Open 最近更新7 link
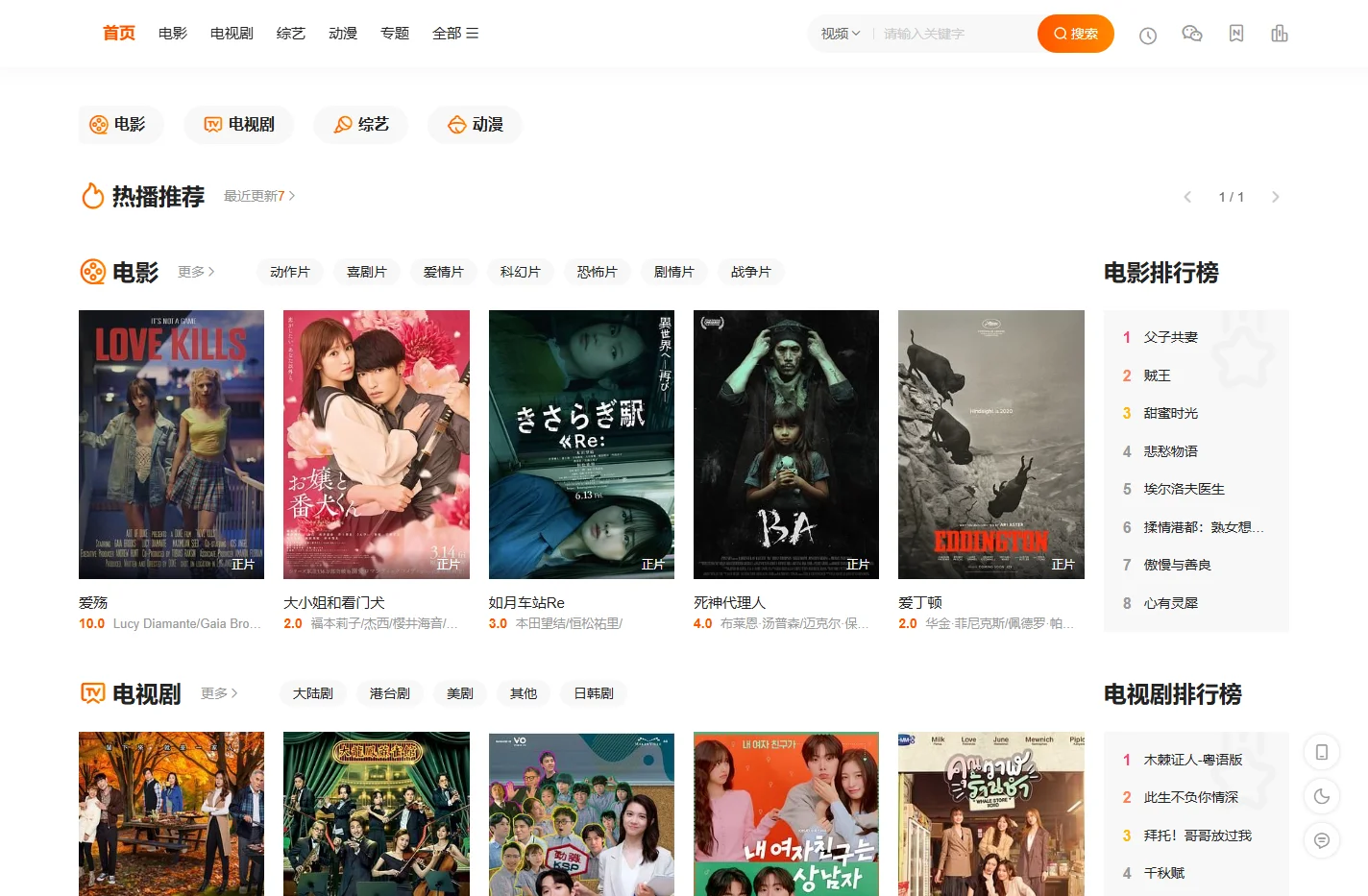This screenshot has width=1368, height=896. 259,196
